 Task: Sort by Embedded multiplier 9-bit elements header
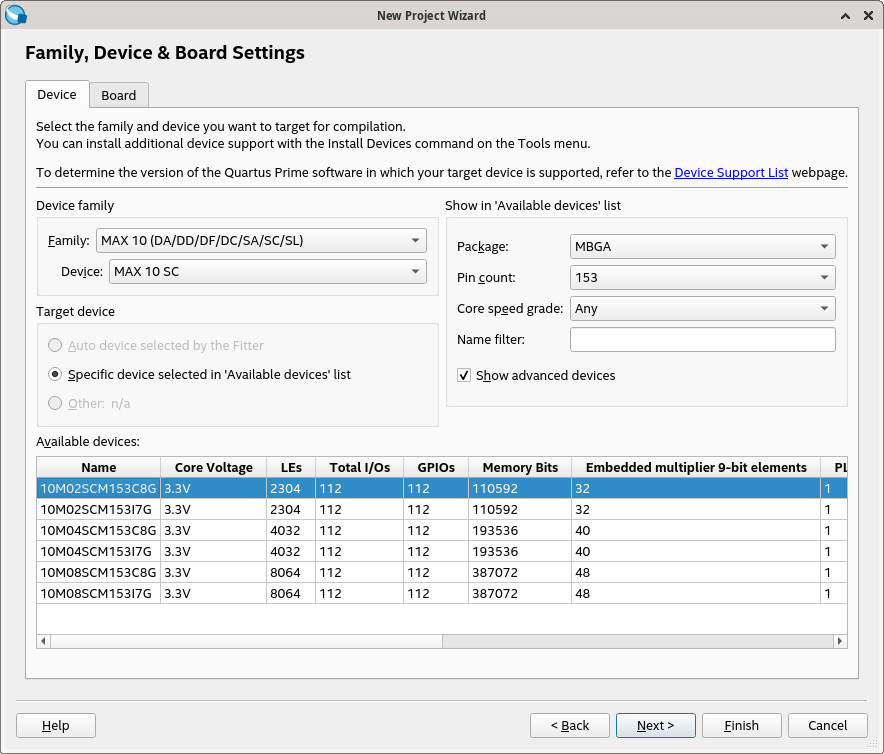696,468
